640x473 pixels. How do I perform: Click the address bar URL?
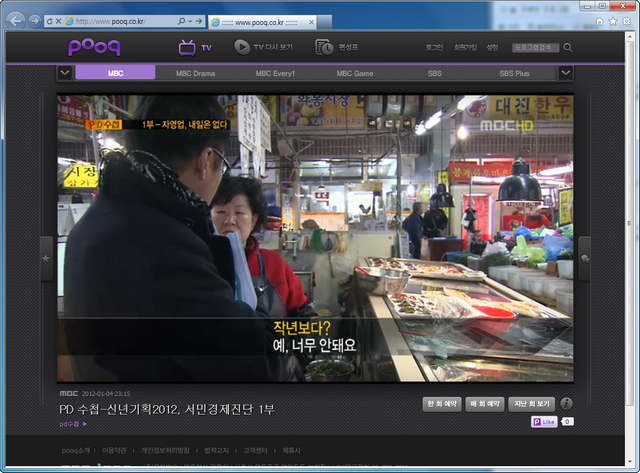110,21
